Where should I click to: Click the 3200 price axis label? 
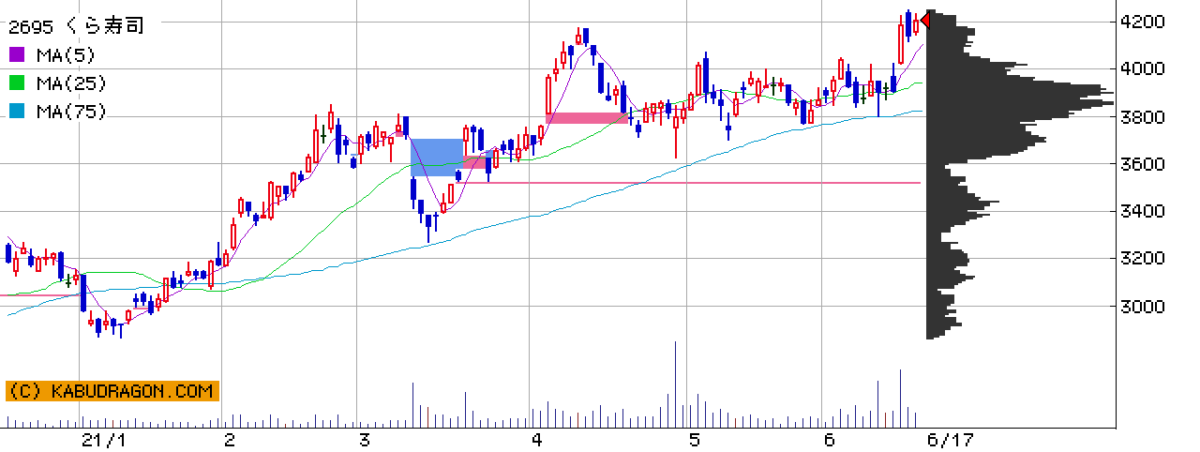coord(1145,259)
